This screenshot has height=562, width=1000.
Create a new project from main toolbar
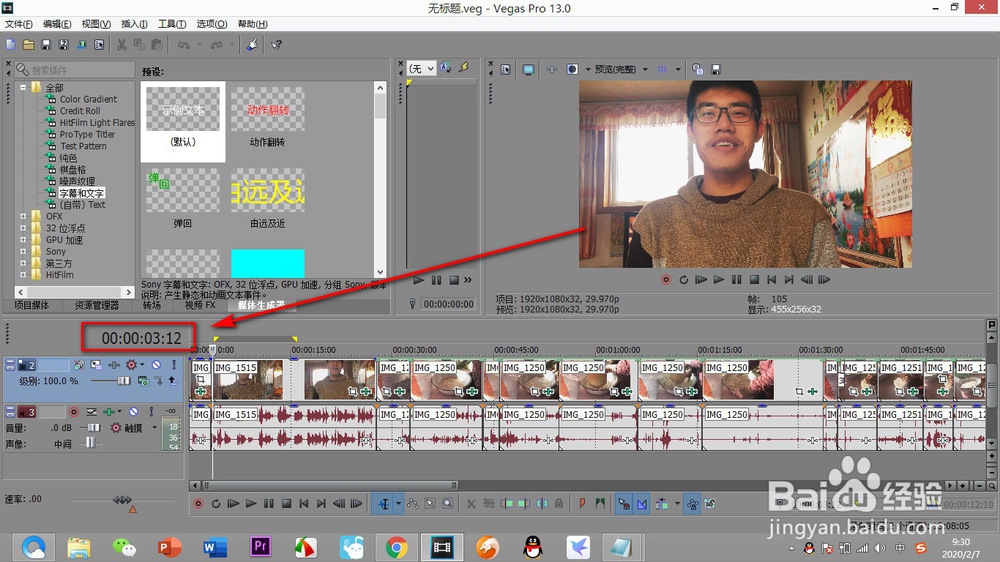[11, 45]
